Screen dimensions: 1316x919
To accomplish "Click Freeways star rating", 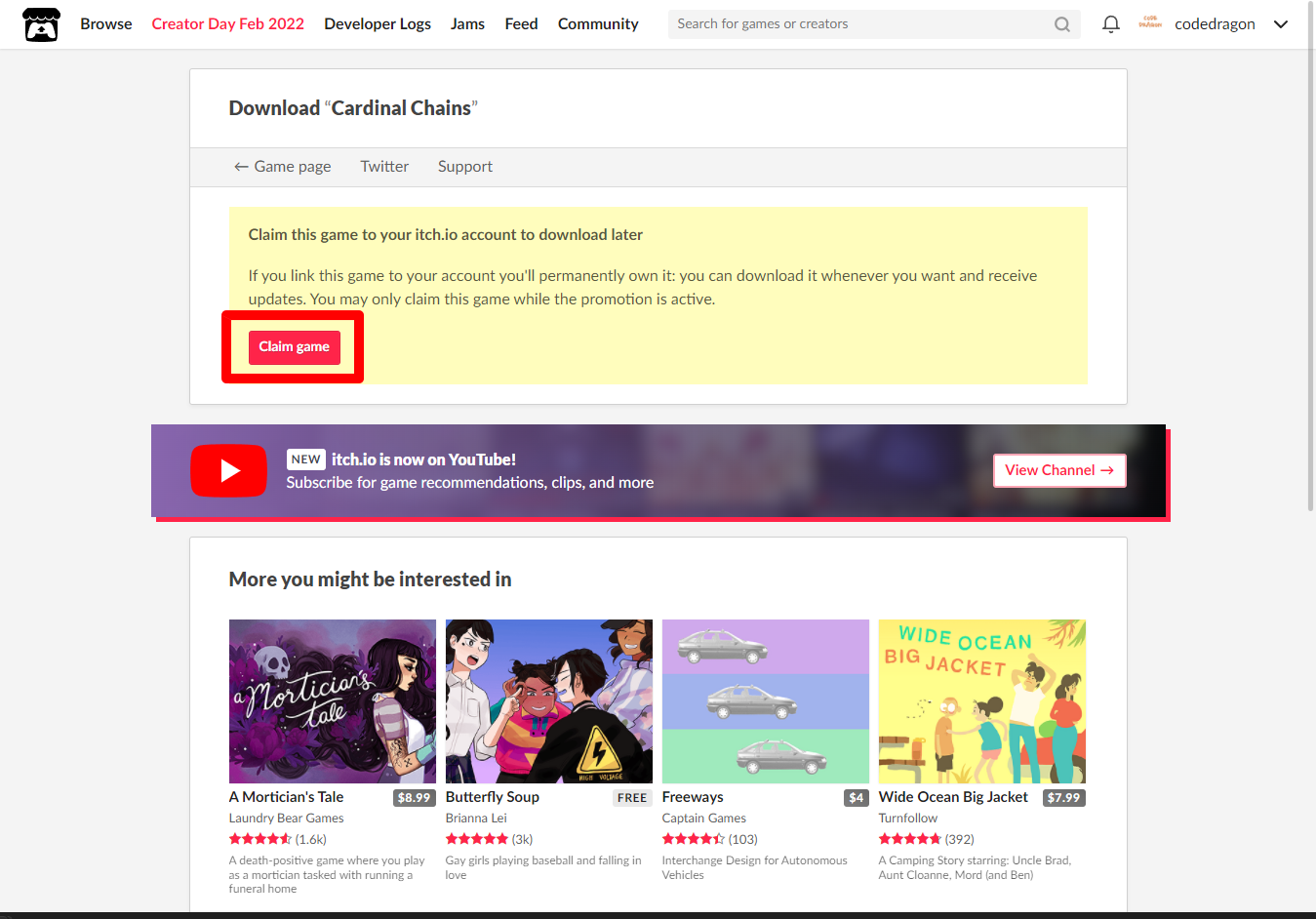I will click(x=694, y=839).
